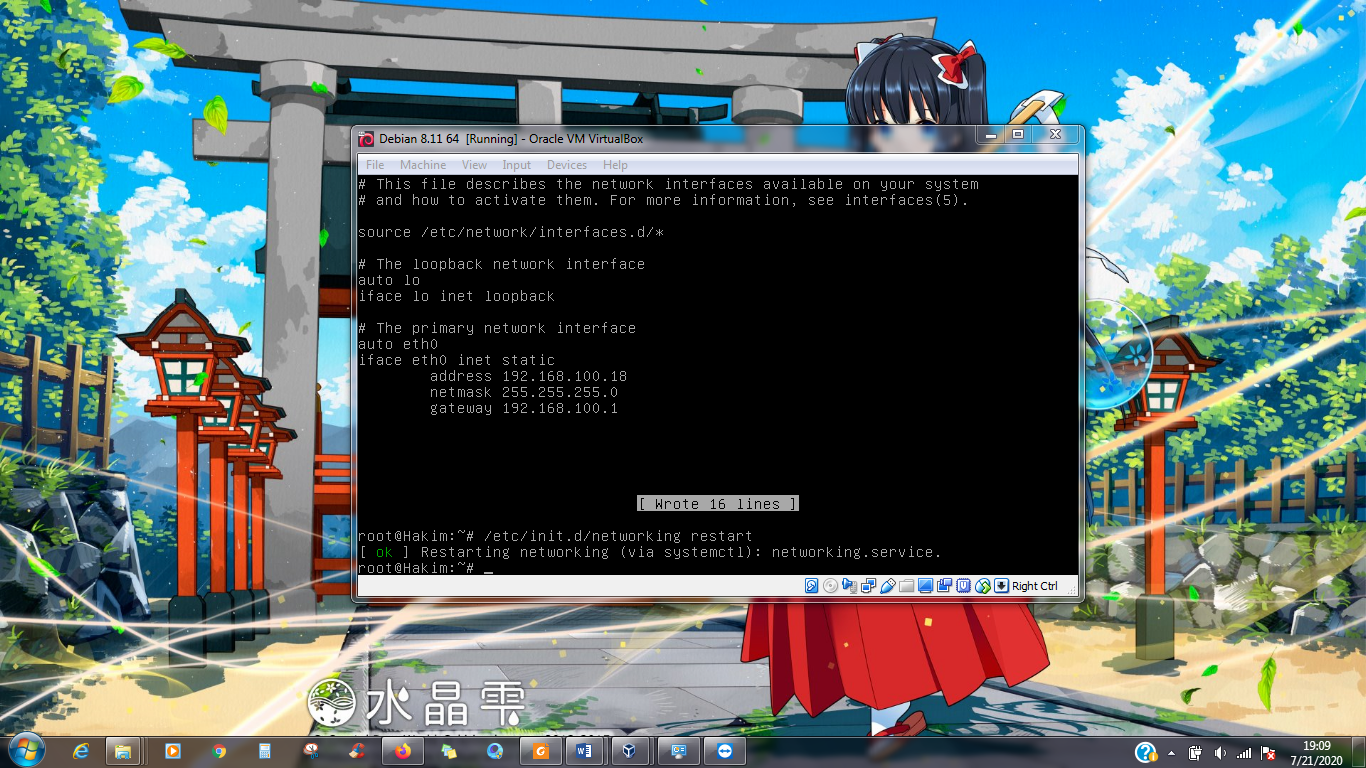
Task: Click the 'Wrote 16 lines' status message
Action: pyautogui.click(x=717, y=504)
